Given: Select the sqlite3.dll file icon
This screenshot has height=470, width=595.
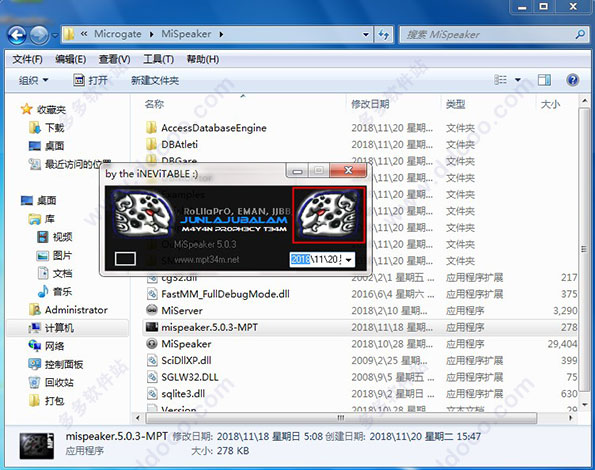Looking at the screenshot, I should 152,393.
